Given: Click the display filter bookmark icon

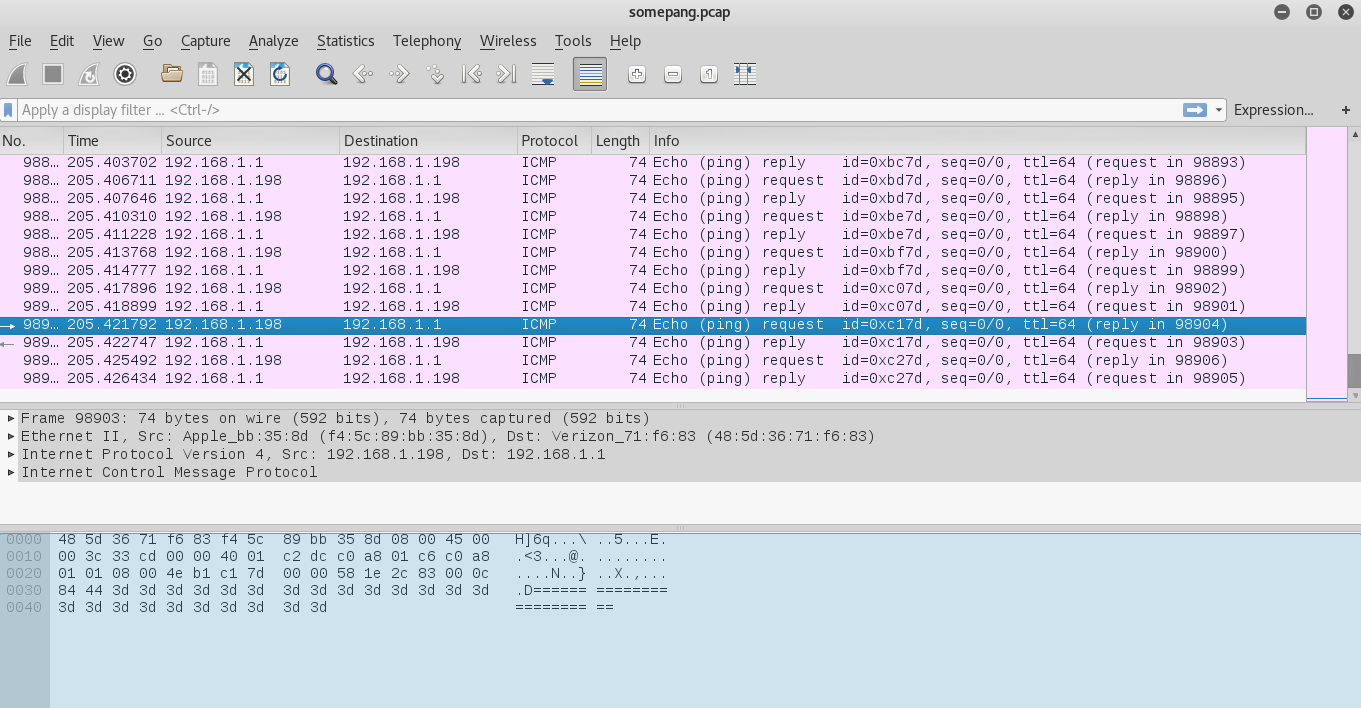Looking at the screenshot, I should (9, 110).
